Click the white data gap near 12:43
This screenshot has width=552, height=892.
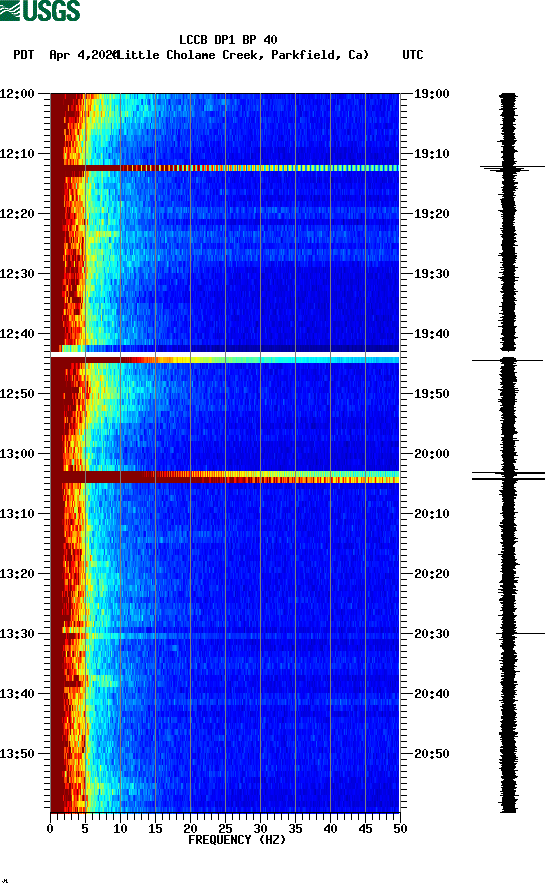225,354
